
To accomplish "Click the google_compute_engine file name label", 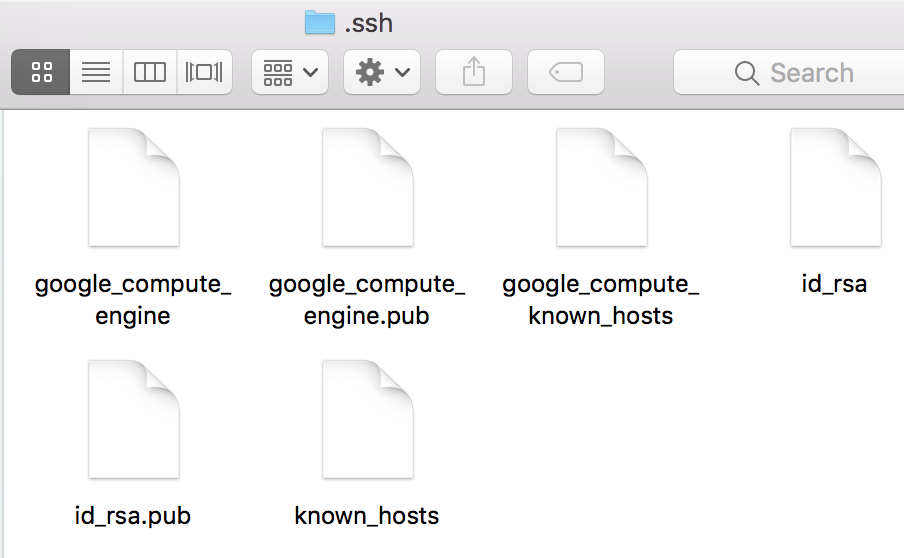I will pyautogui.click(x=133, y=300).
